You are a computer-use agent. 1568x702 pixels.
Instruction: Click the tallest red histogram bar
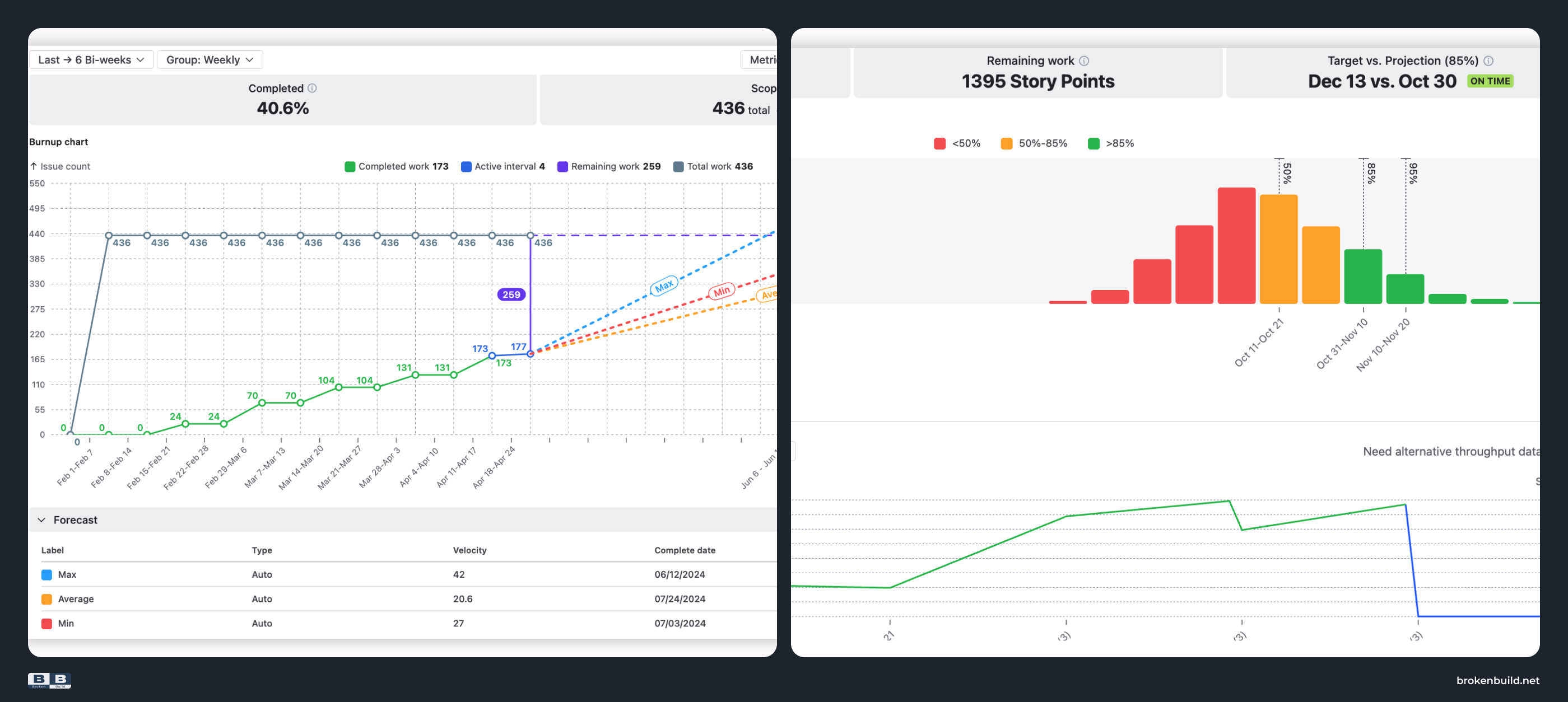(1236, 246)
